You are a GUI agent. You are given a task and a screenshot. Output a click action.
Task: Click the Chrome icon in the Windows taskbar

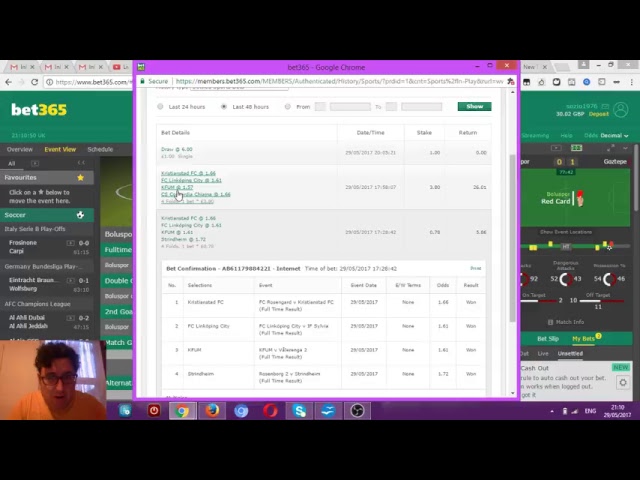[182, 411]
